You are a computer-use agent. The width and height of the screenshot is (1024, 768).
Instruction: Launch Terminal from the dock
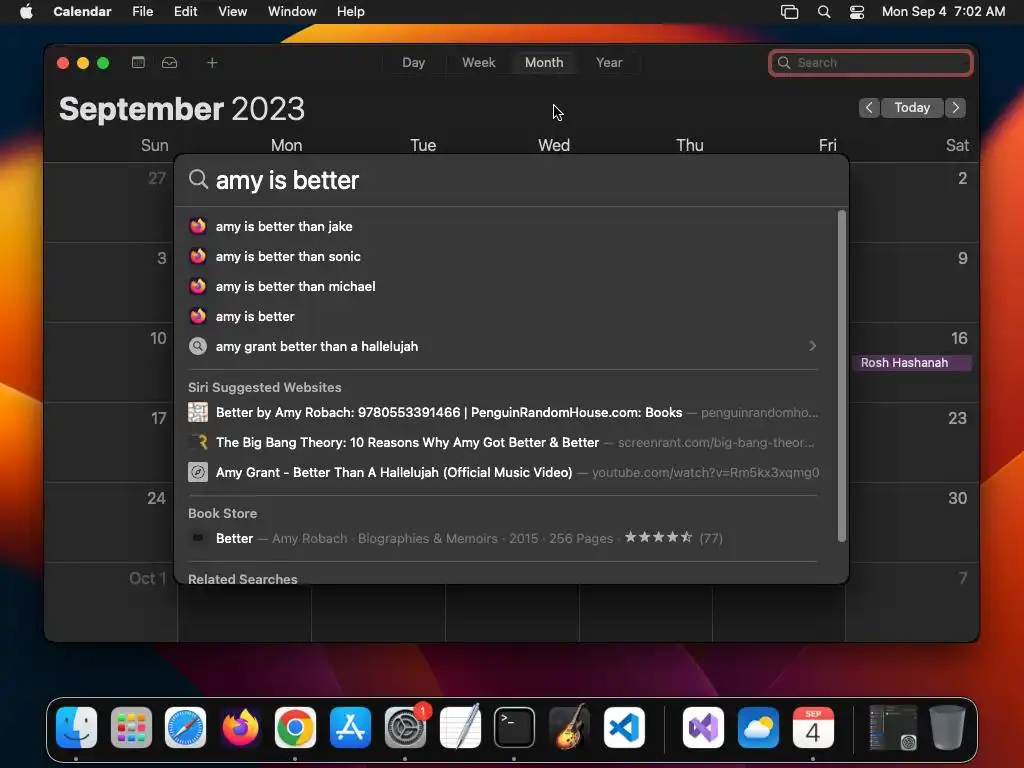tap(514, 727)
